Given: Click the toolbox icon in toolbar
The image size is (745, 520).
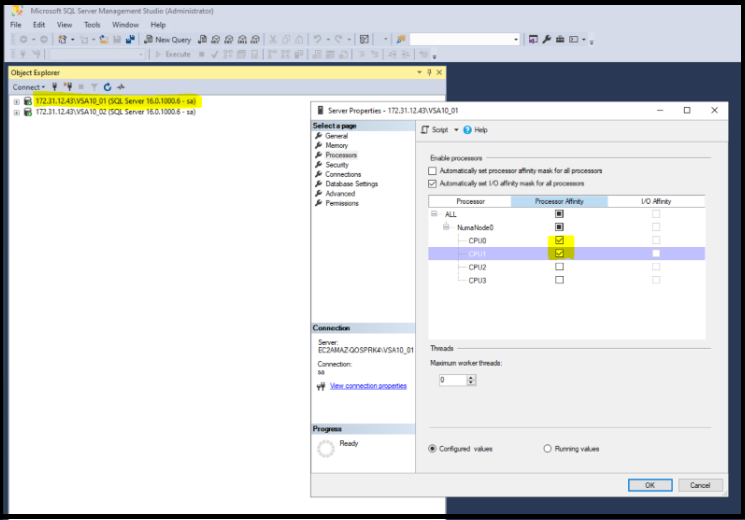Looking at the screenshot, I should point(560,39).
